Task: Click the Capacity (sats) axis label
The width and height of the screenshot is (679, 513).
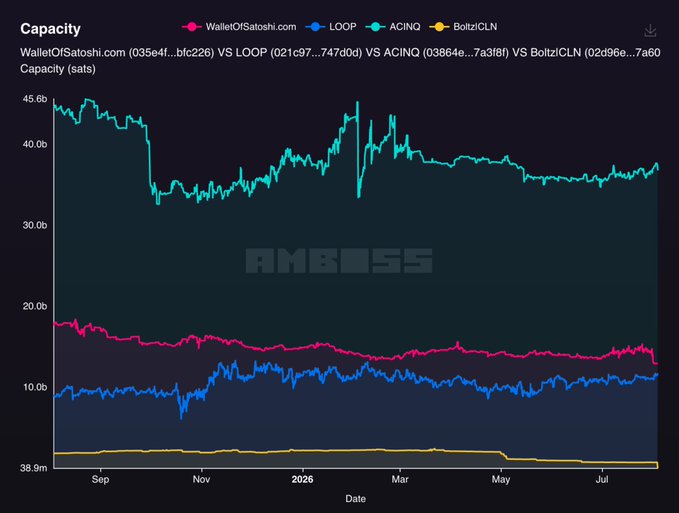Action: point(58,69)
